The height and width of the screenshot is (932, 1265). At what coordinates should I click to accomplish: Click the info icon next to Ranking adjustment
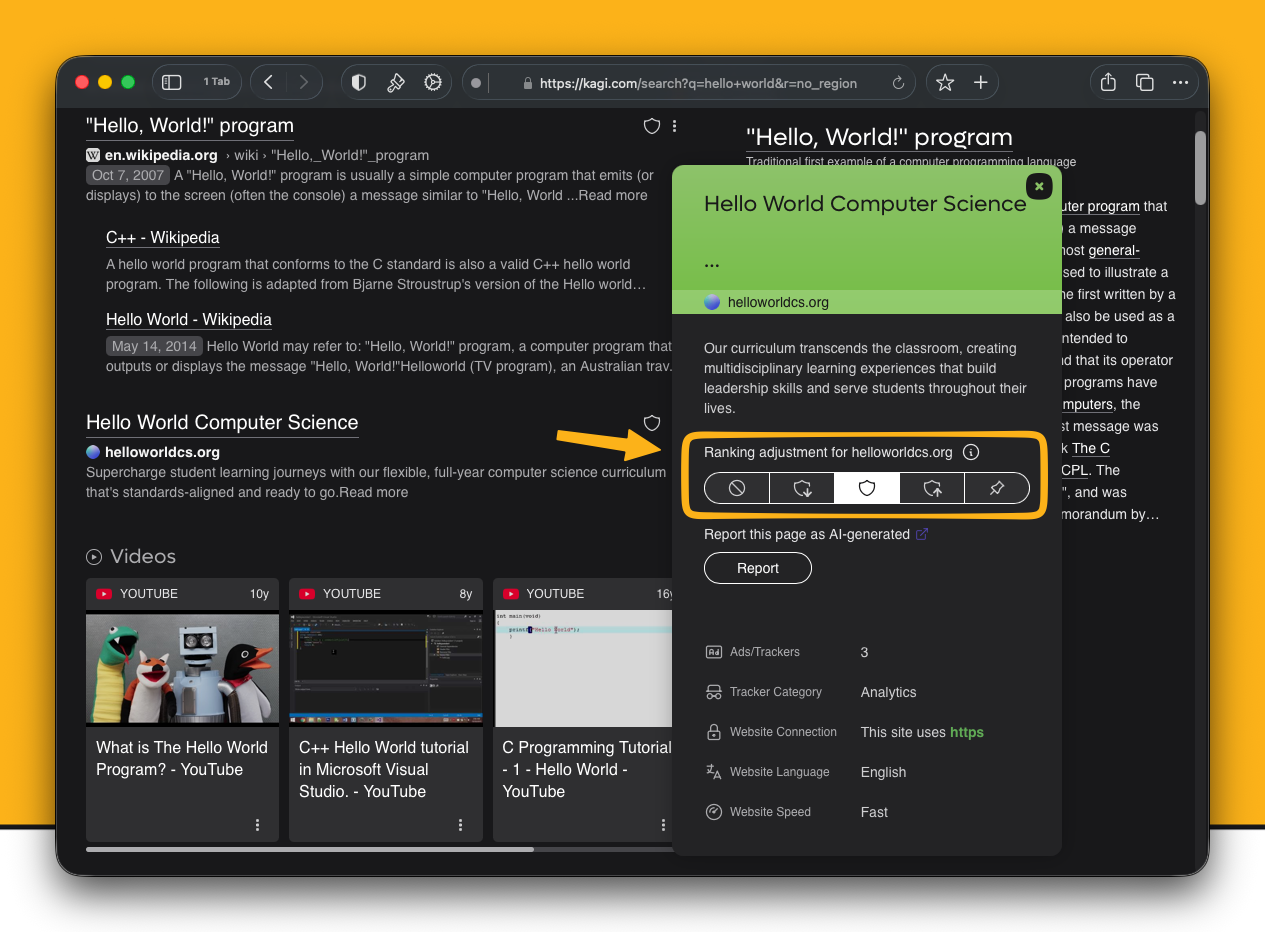970,452
